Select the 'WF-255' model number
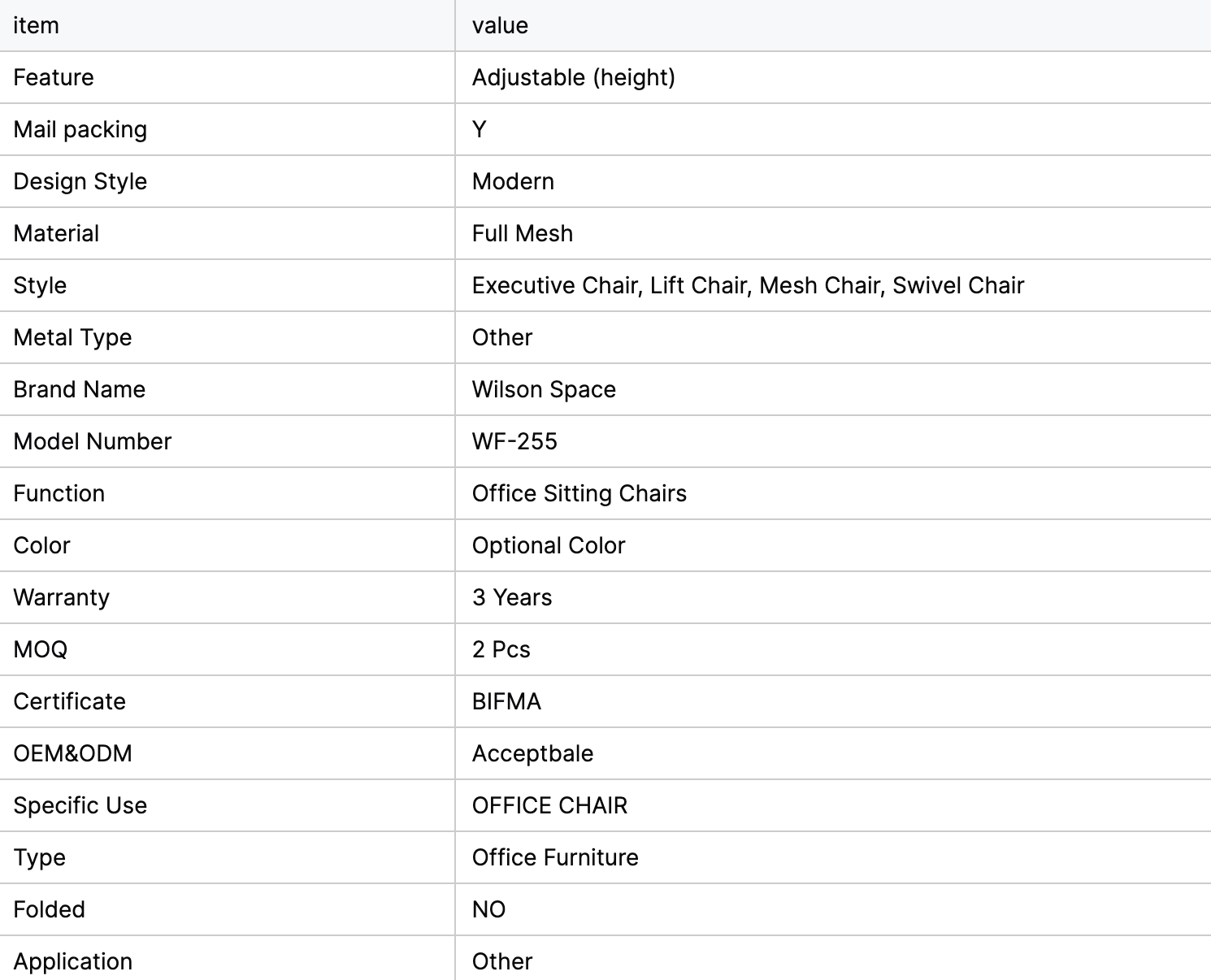 514,441
